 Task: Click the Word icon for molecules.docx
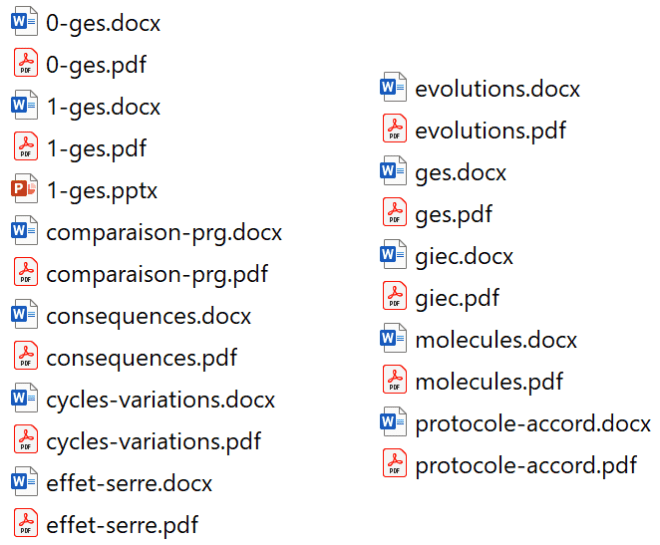pos(394,339)
